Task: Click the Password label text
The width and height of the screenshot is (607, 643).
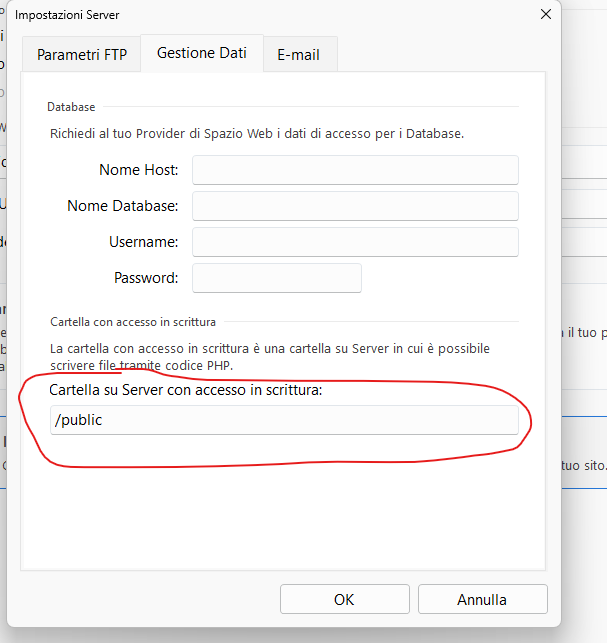Action: point(146,278)
